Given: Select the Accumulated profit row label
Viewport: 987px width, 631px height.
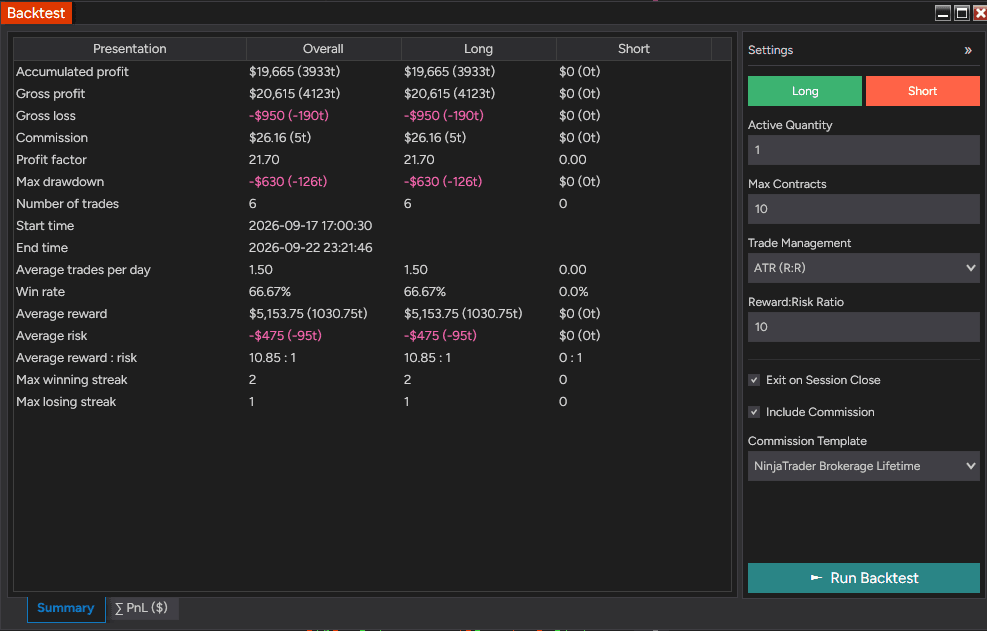Looking at the screenshot, I should 72,72.
